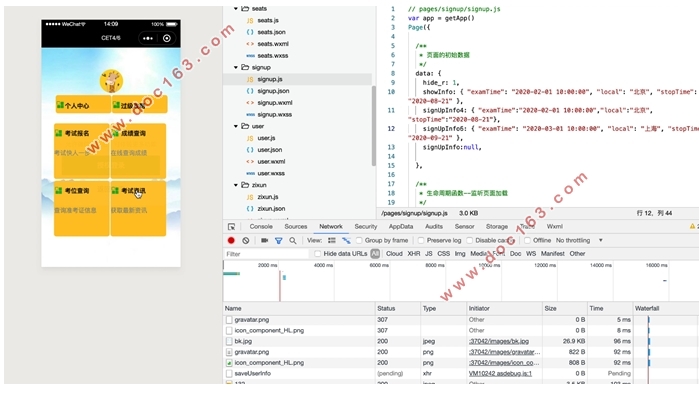Switch to AppData tab
Viewport: 699px width, 397px height.
(x=401, y=227)
